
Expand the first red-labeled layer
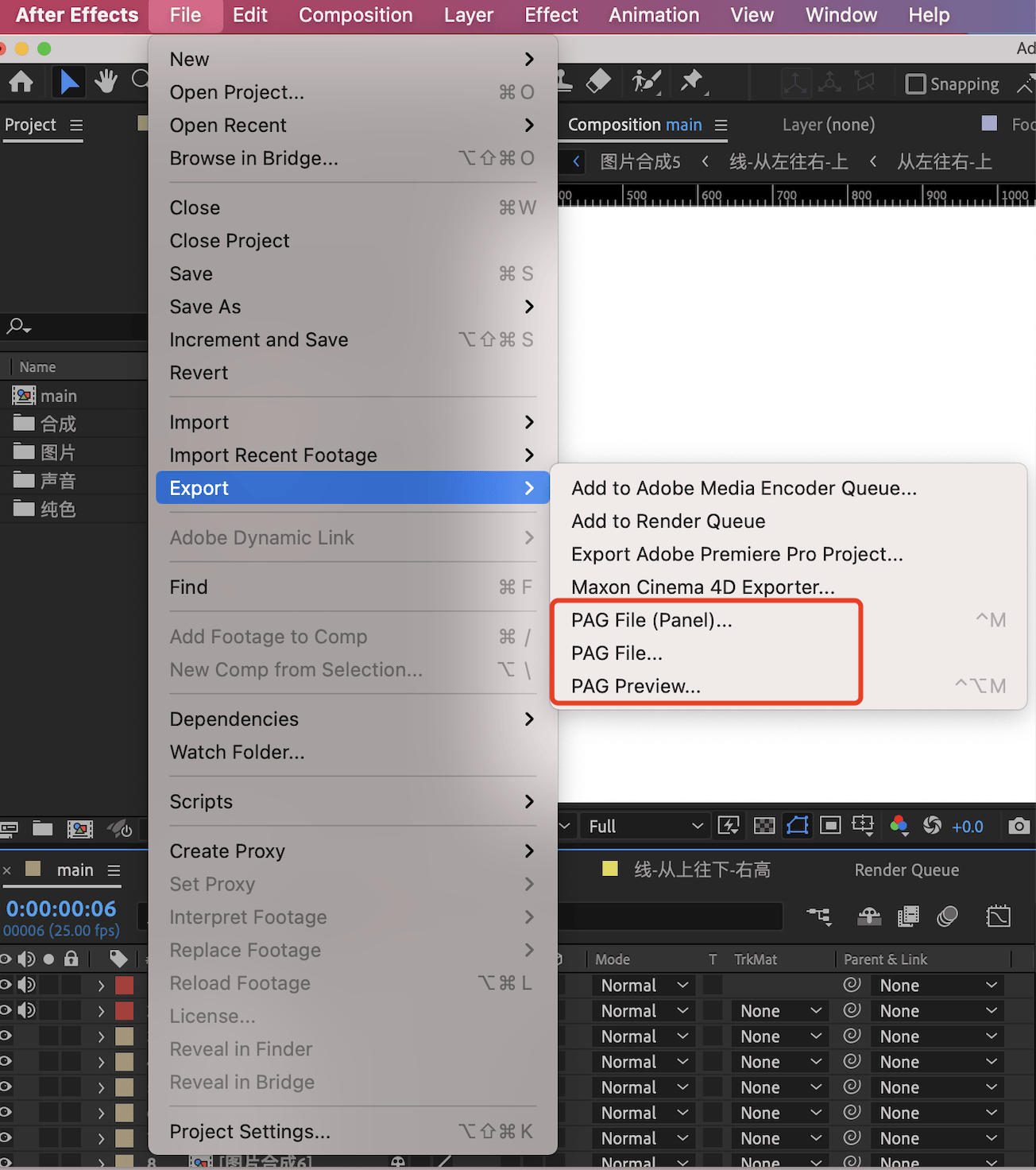[101, 986]
